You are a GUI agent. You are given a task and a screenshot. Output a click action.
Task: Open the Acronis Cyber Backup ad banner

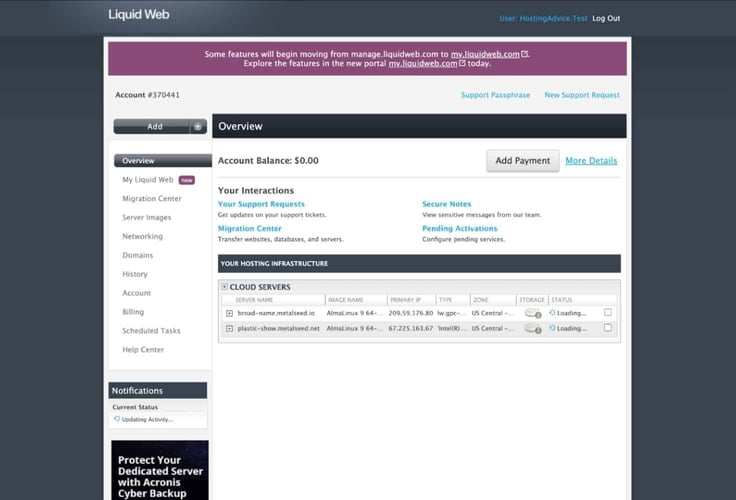[x=160, y=470]
